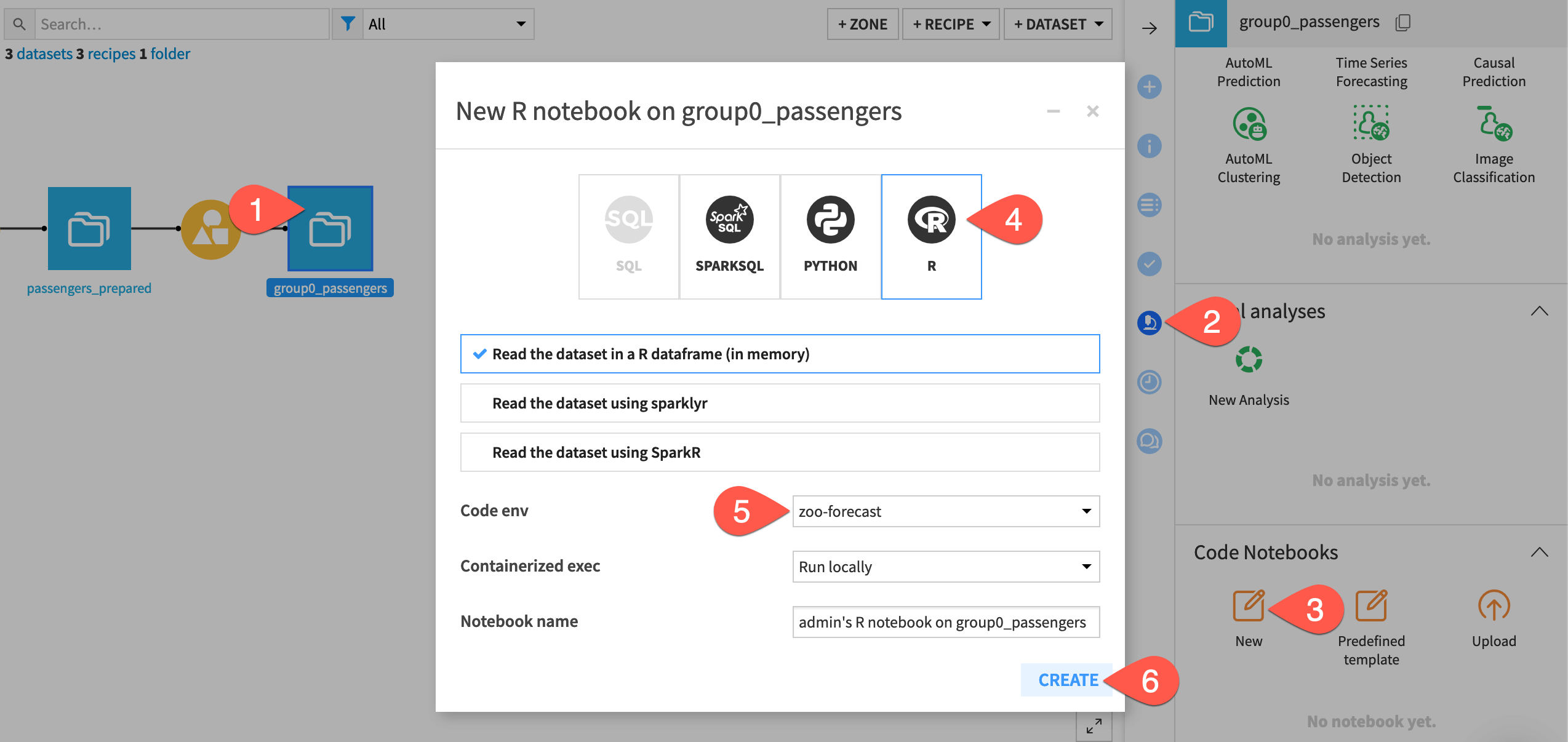Start an AutoML Clustering analysis
This screenshot has width=1568, height=742.
pos(1249,146)
